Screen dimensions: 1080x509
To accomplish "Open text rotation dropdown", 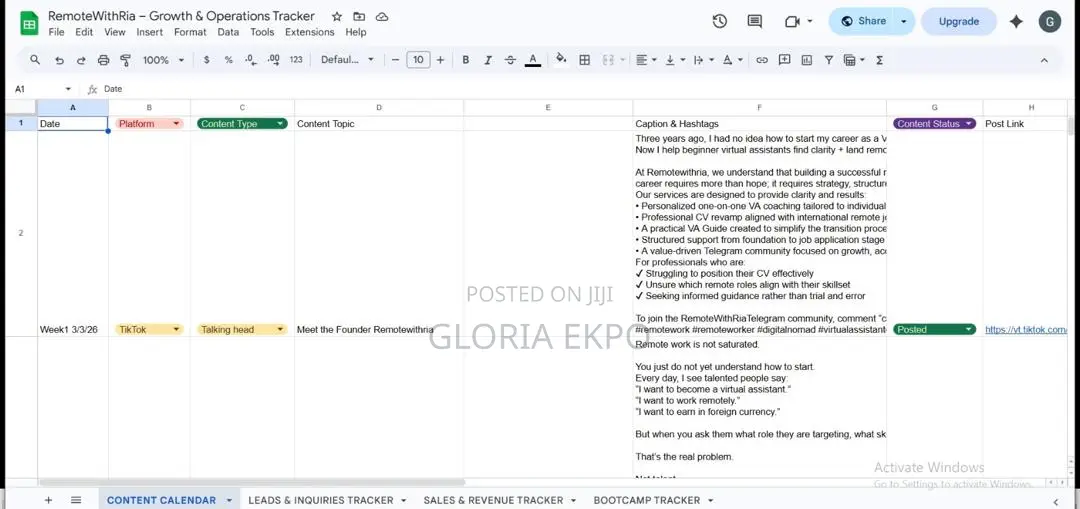I will [x=731, y=60].
